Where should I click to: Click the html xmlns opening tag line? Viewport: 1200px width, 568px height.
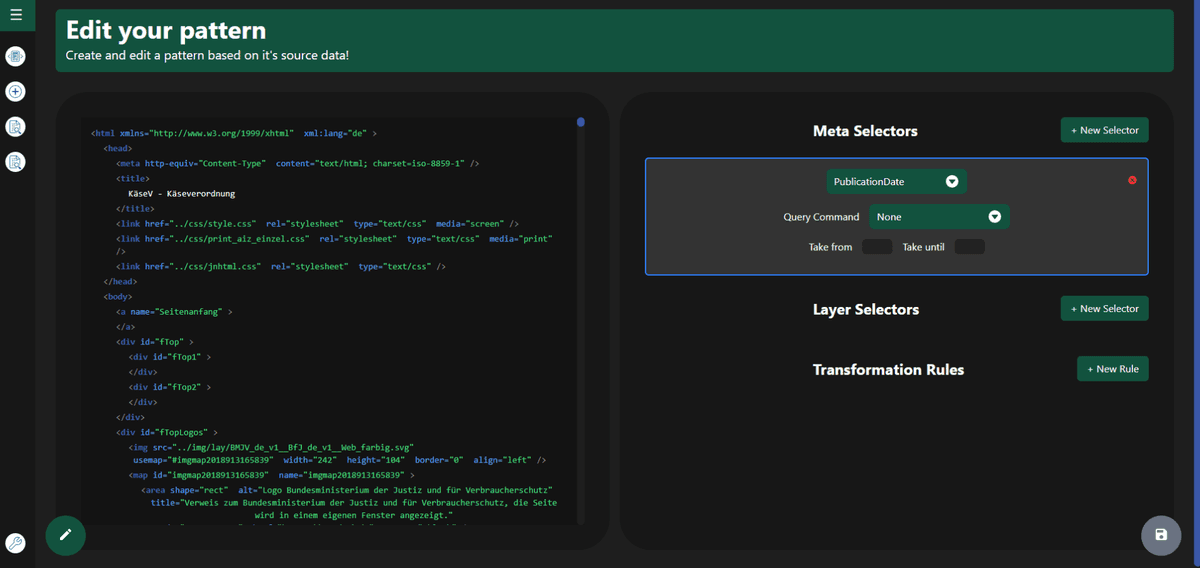[234, 133]
